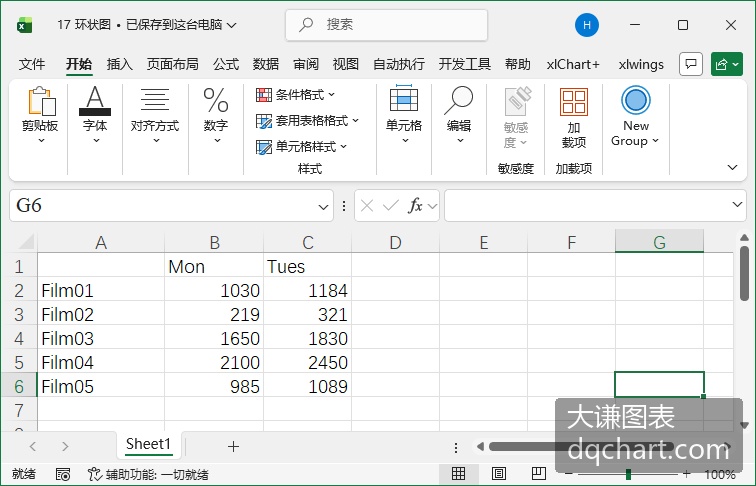Open the File (文件) tab
The height and width of the screenshot is (486, 756).
click(x=32, y=64)
